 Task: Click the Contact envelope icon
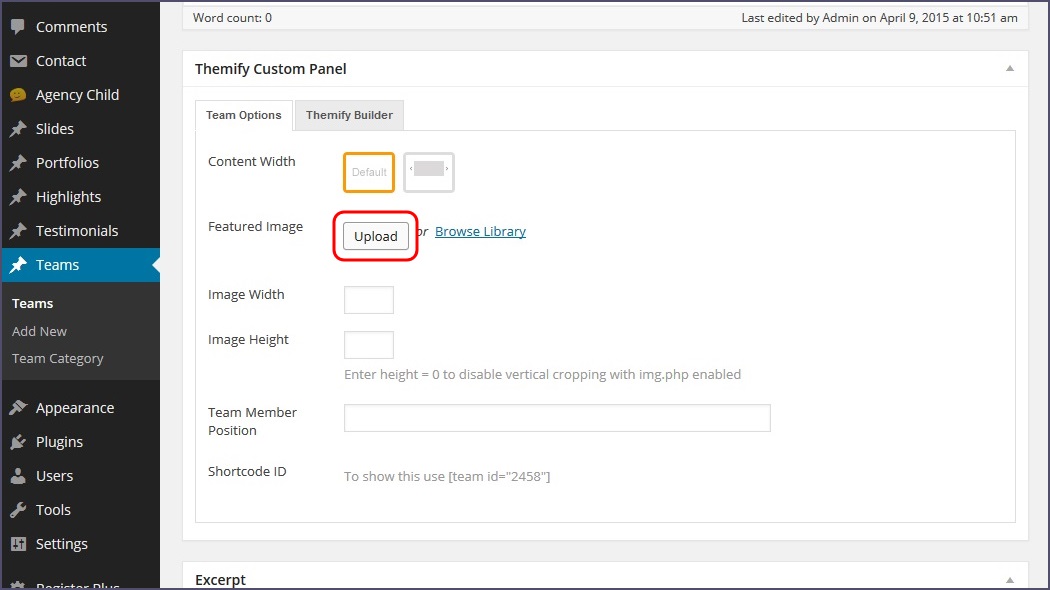[x=18, y=61]
